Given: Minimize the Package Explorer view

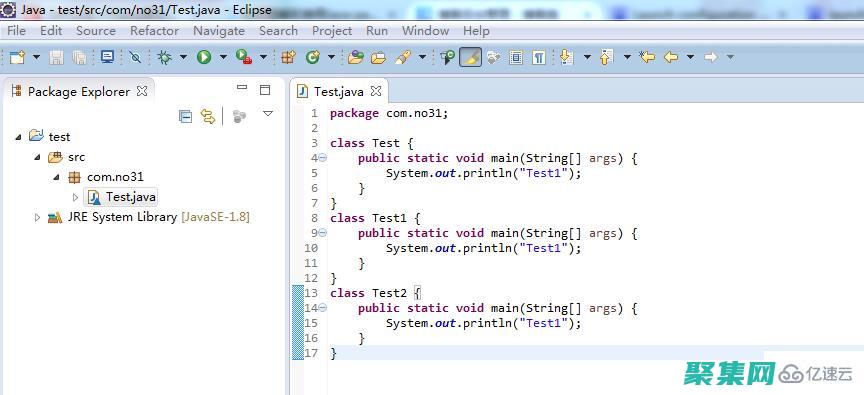Looking at the screenshot, I should 242,88.
